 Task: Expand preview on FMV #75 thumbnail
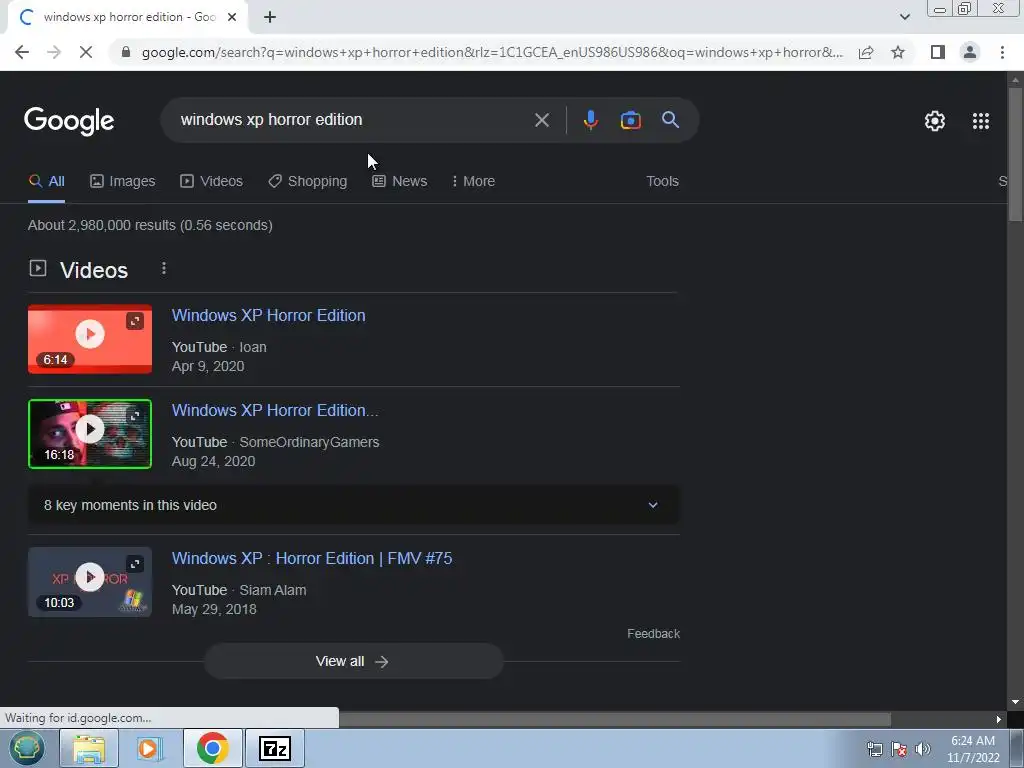click(x=135, y=564)
